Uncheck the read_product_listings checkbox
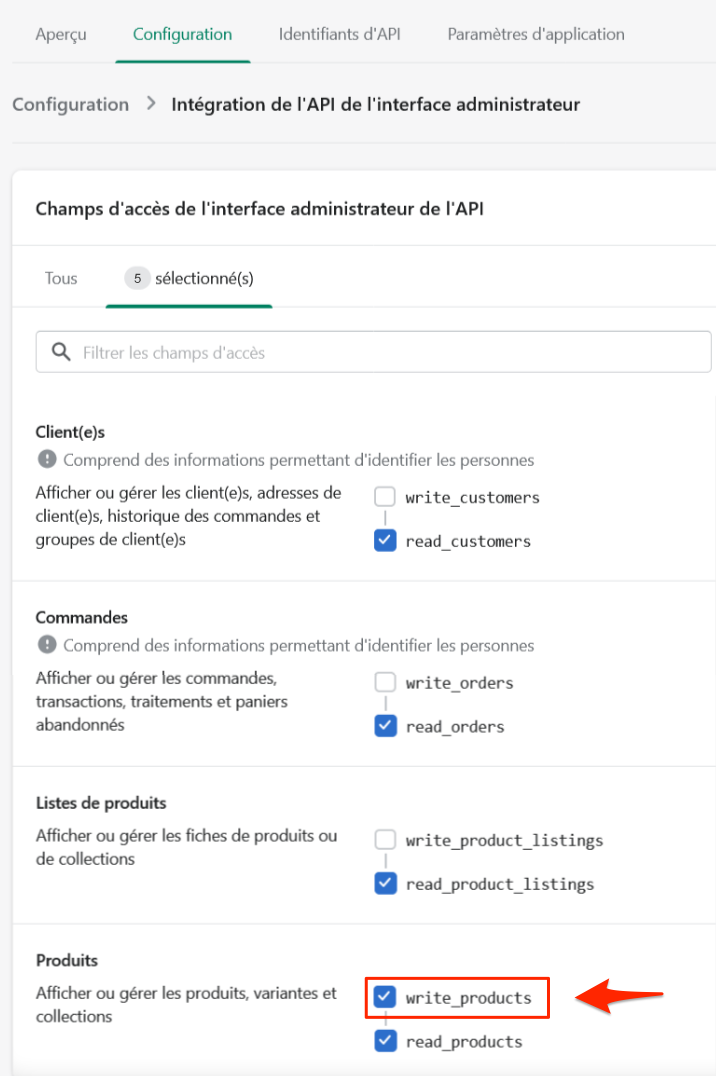Screen dimensions: 716x1076 coord(385,884)
